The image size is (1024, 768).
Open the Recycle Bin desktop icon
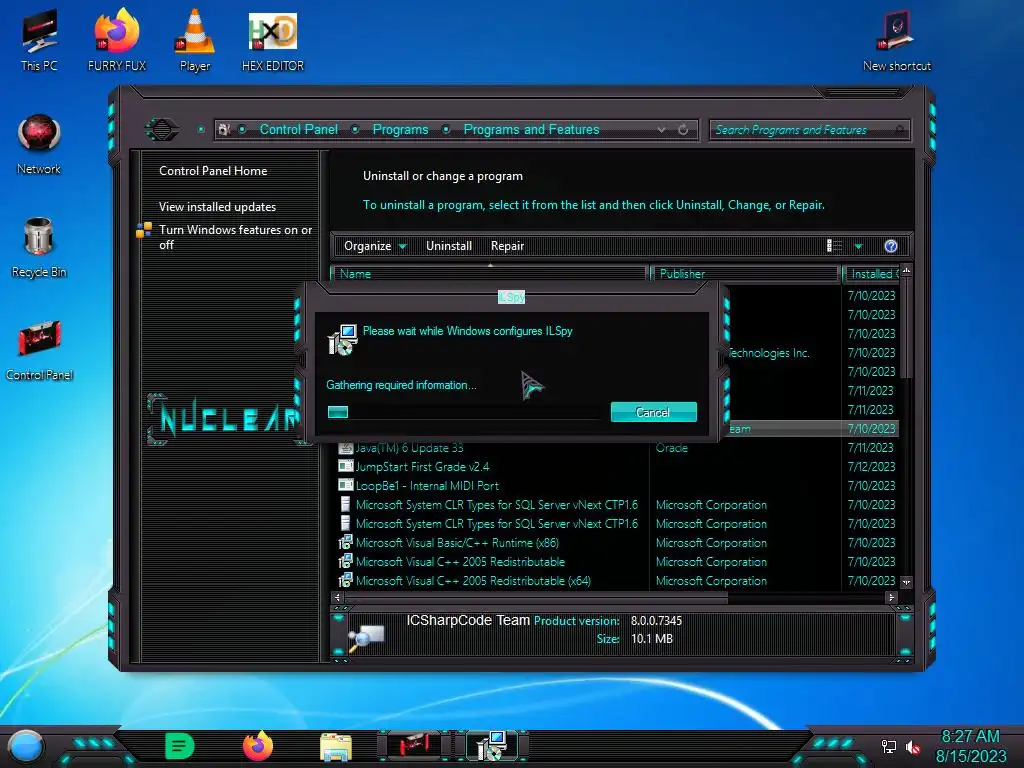(x=39, y=247)
